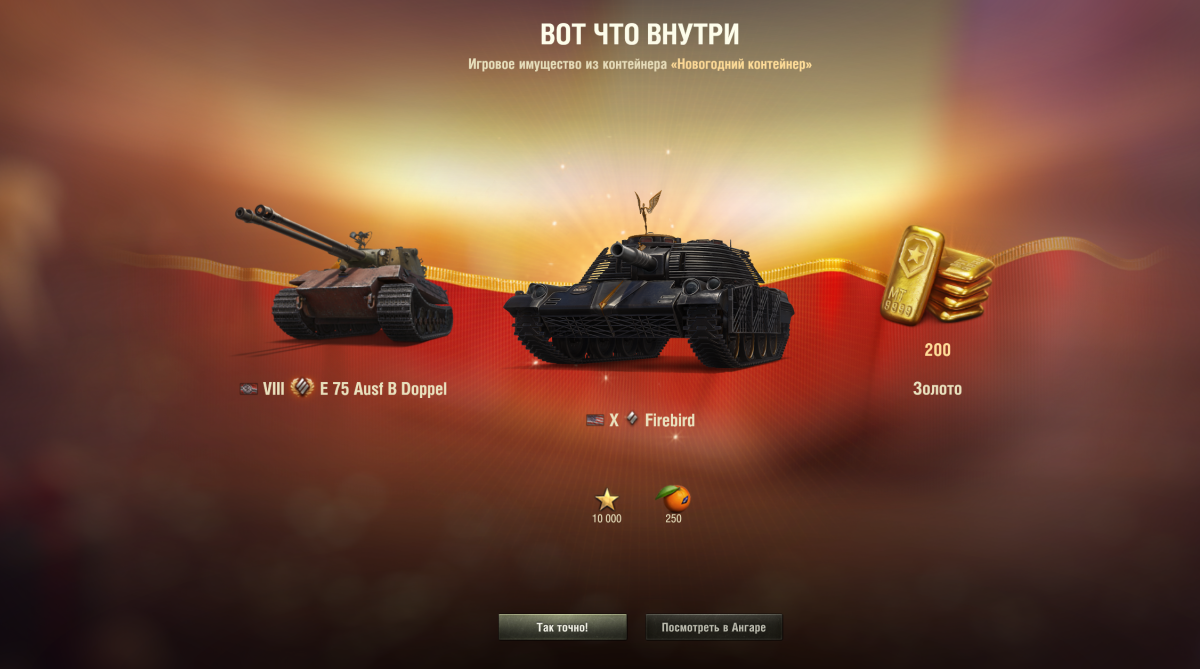This screenshot has width=1200, height=669.
Task: Click the star experience reward icon
Action: [607, 498]
